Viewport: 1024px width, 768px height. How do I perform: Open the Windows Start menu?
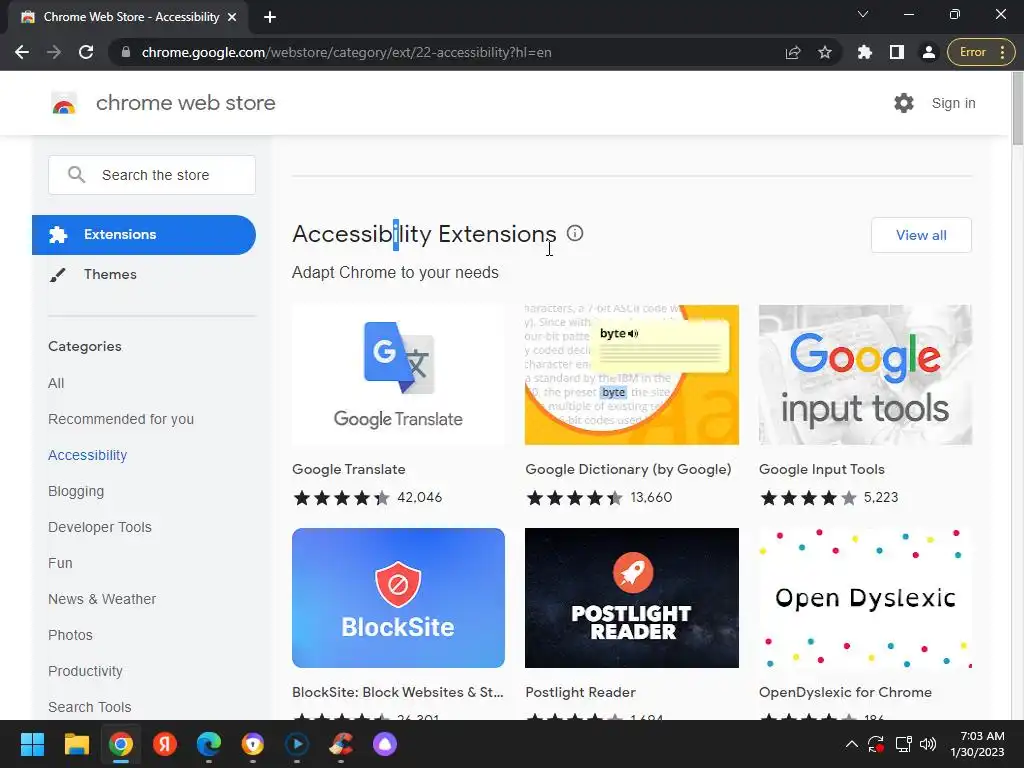(x=32, y=744)
